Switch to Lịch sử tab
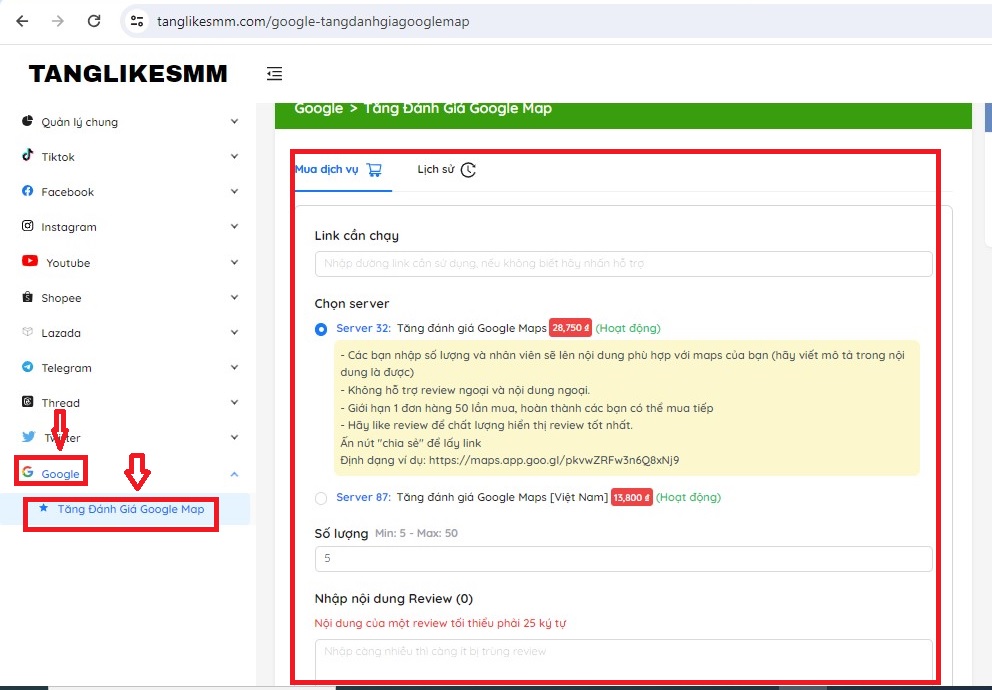 446,169
